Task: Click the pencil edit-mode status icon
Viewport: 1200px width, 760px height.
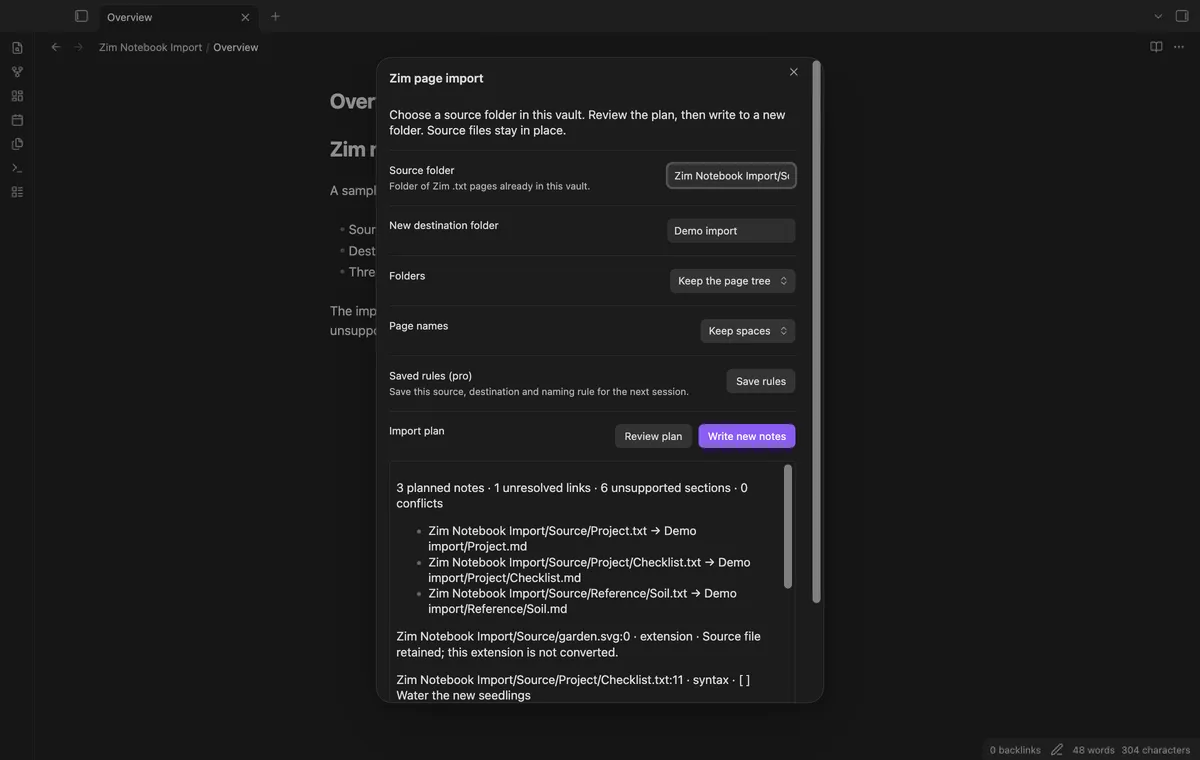Action: pyautogui.click(x=1057, y=750)
